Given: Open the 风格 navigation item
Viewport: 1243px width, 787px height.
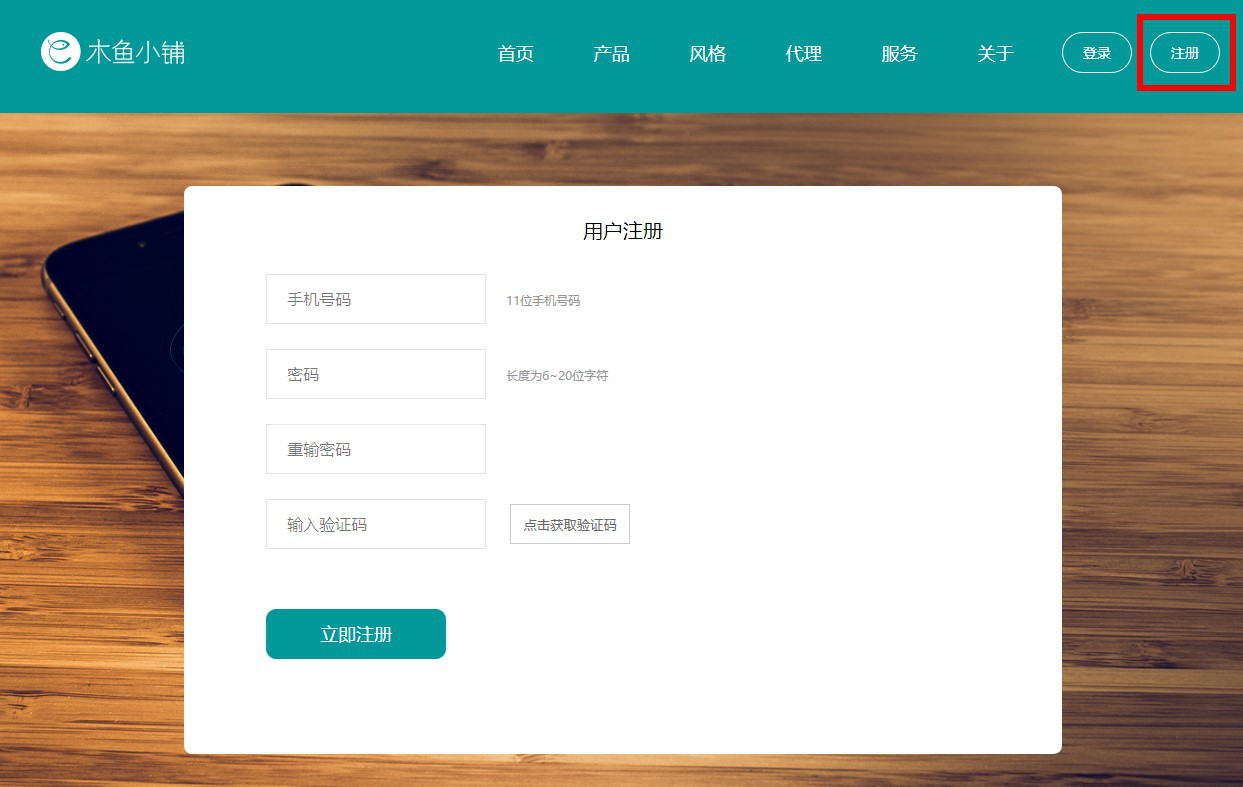Looking at the screenshot, I should [x=708, y=54].
